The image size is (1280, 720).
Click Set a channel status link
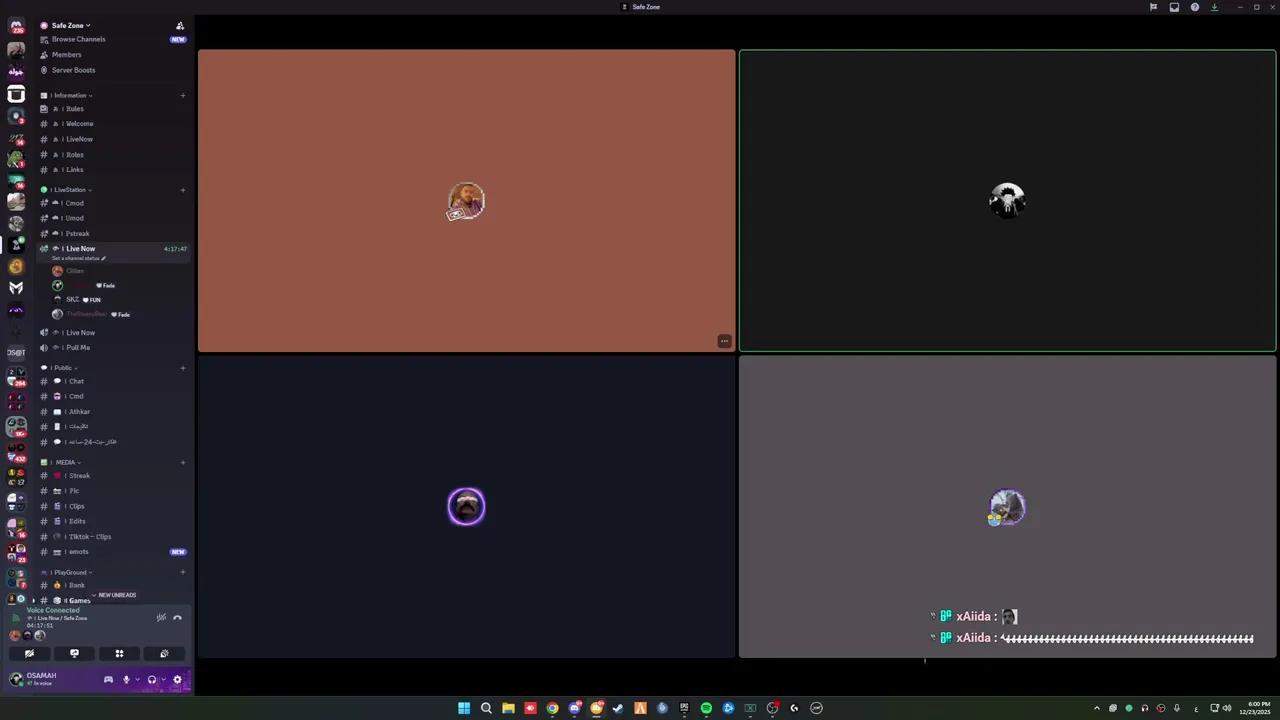click(x=79, y=258)
